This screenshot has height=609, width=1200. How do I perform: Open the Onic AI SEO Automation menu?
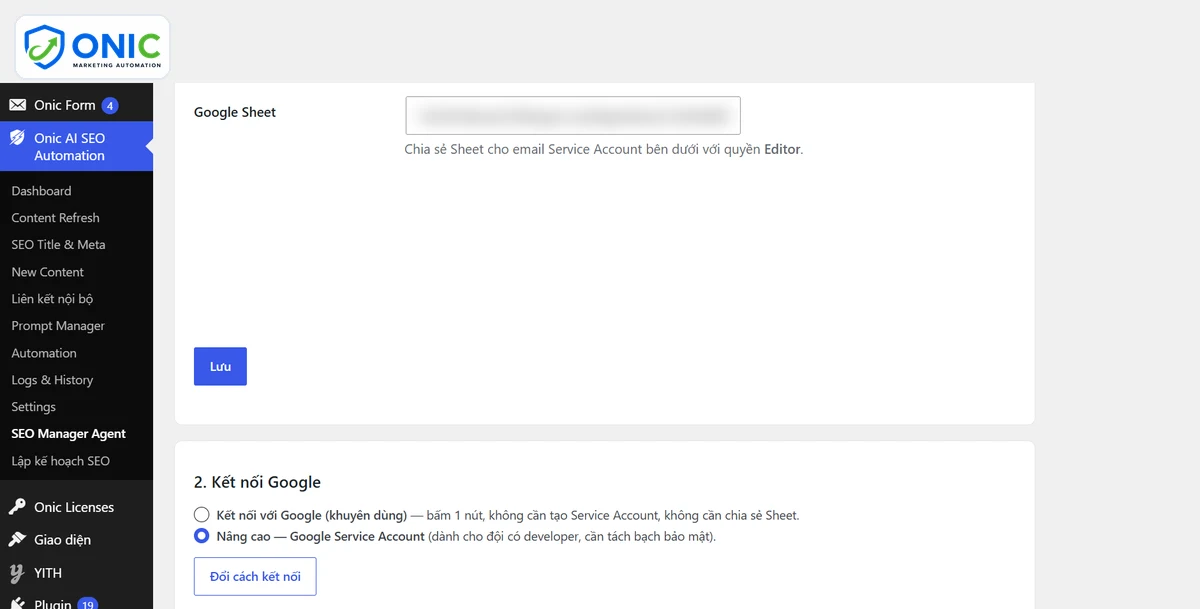(x=76, y=147)
